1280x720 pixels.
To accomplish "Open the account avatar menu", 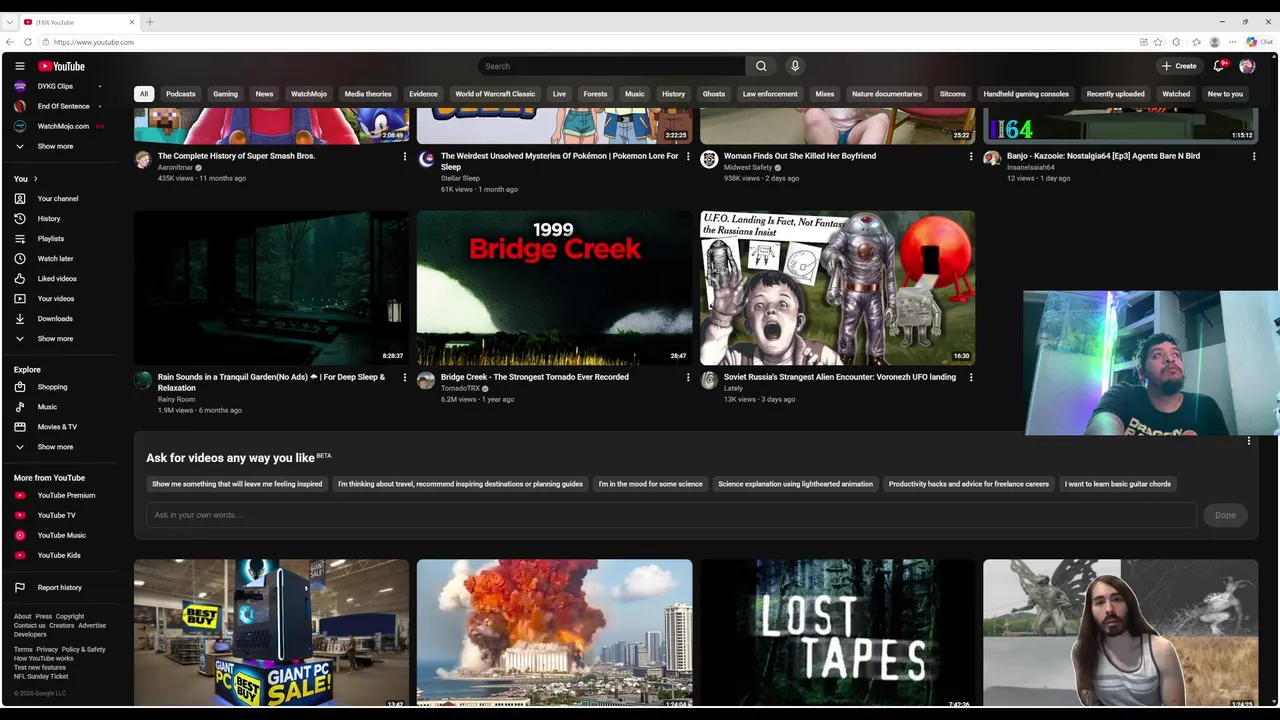I will [x=1247, y=66].
